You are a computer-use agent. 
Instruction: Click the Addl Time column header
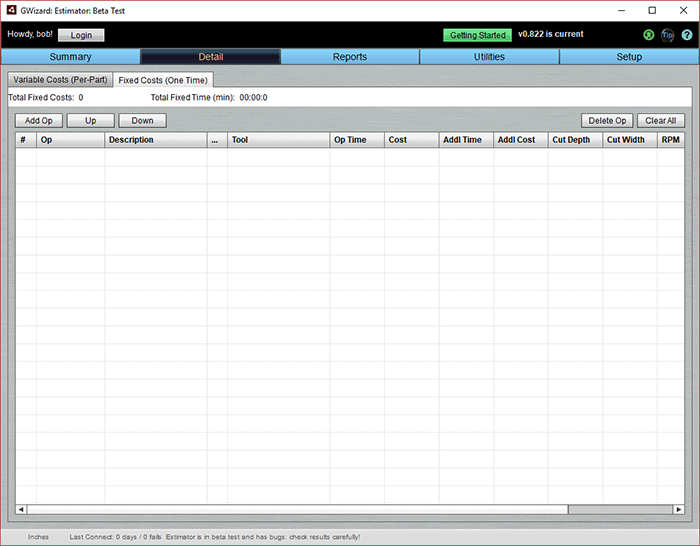[466, 140]
